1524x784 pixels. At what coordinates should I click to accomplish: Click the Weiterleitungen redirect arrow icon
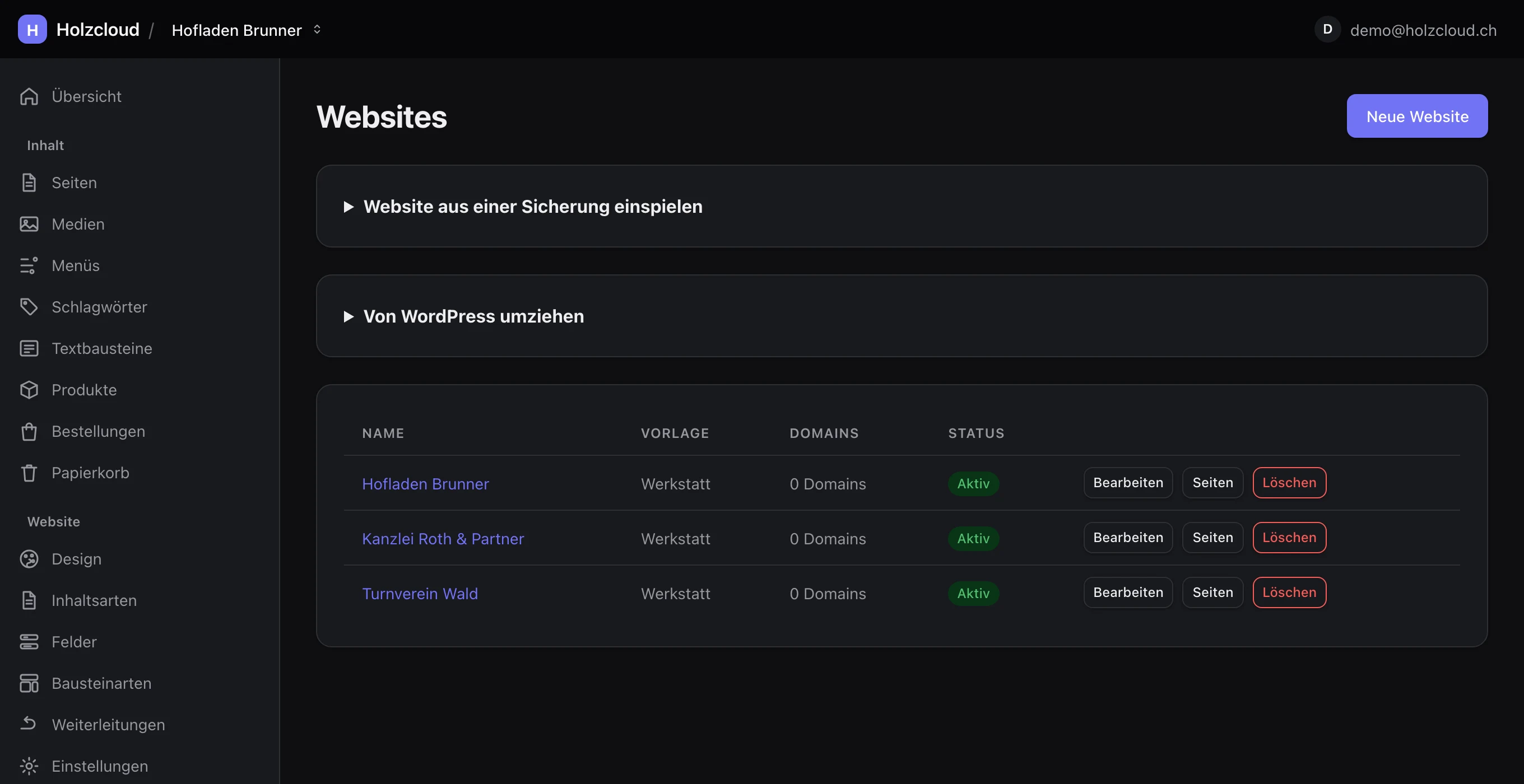point(29,724)
